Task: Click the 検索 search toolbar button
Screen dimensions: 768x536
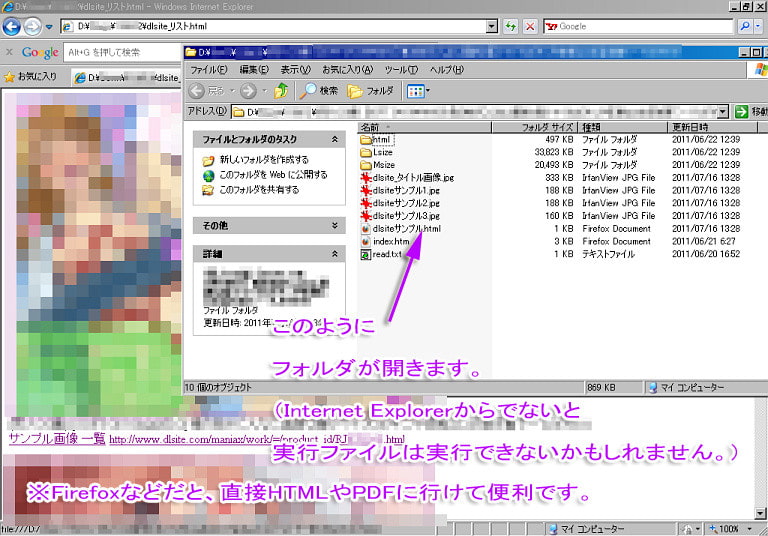Action: click(x=319, y=91)
